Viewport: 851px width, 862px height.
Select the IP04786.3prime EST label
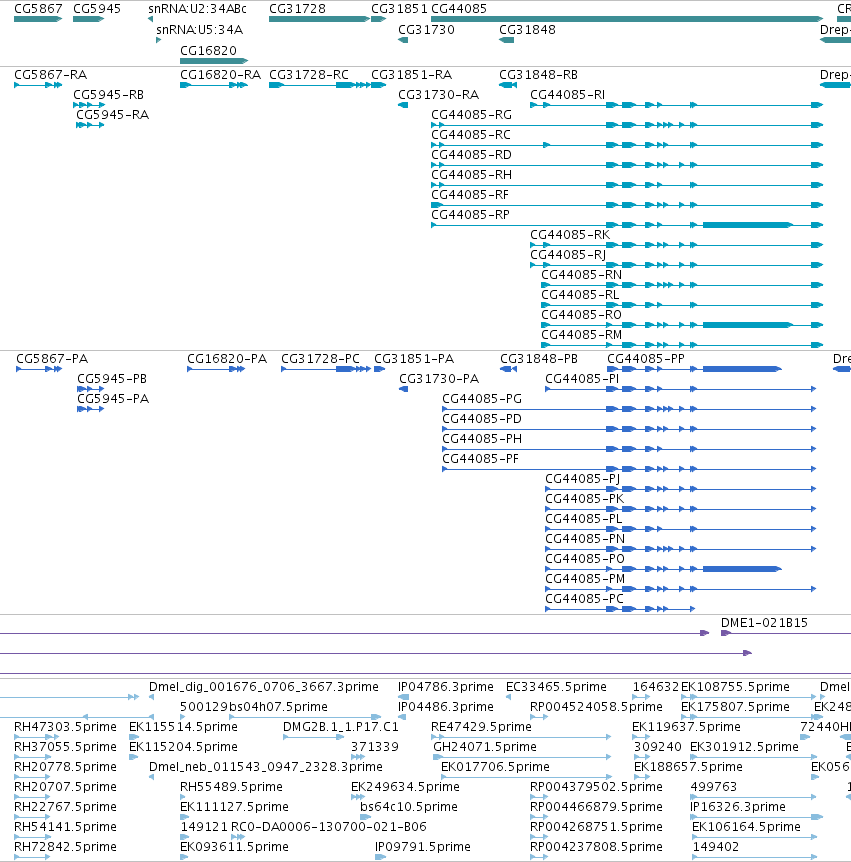446,687
